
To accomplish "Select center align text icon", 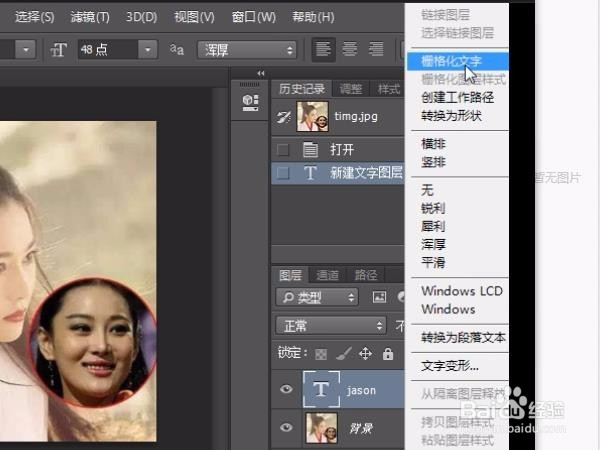I will [x=350, y=49].
